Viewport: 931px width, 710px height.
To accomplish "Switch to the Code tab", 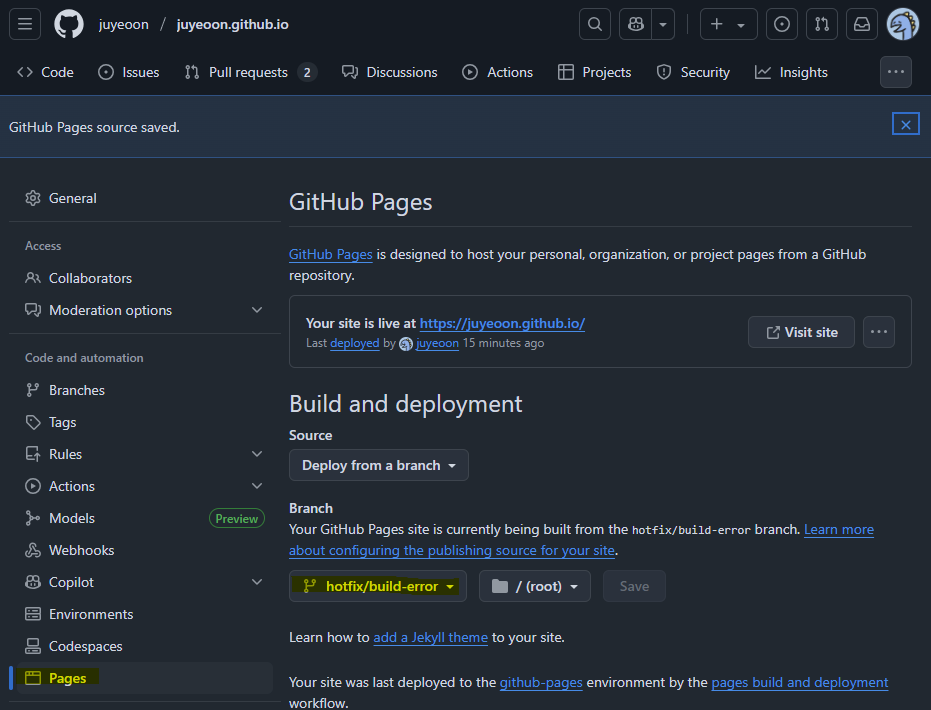I will [46, 72].
